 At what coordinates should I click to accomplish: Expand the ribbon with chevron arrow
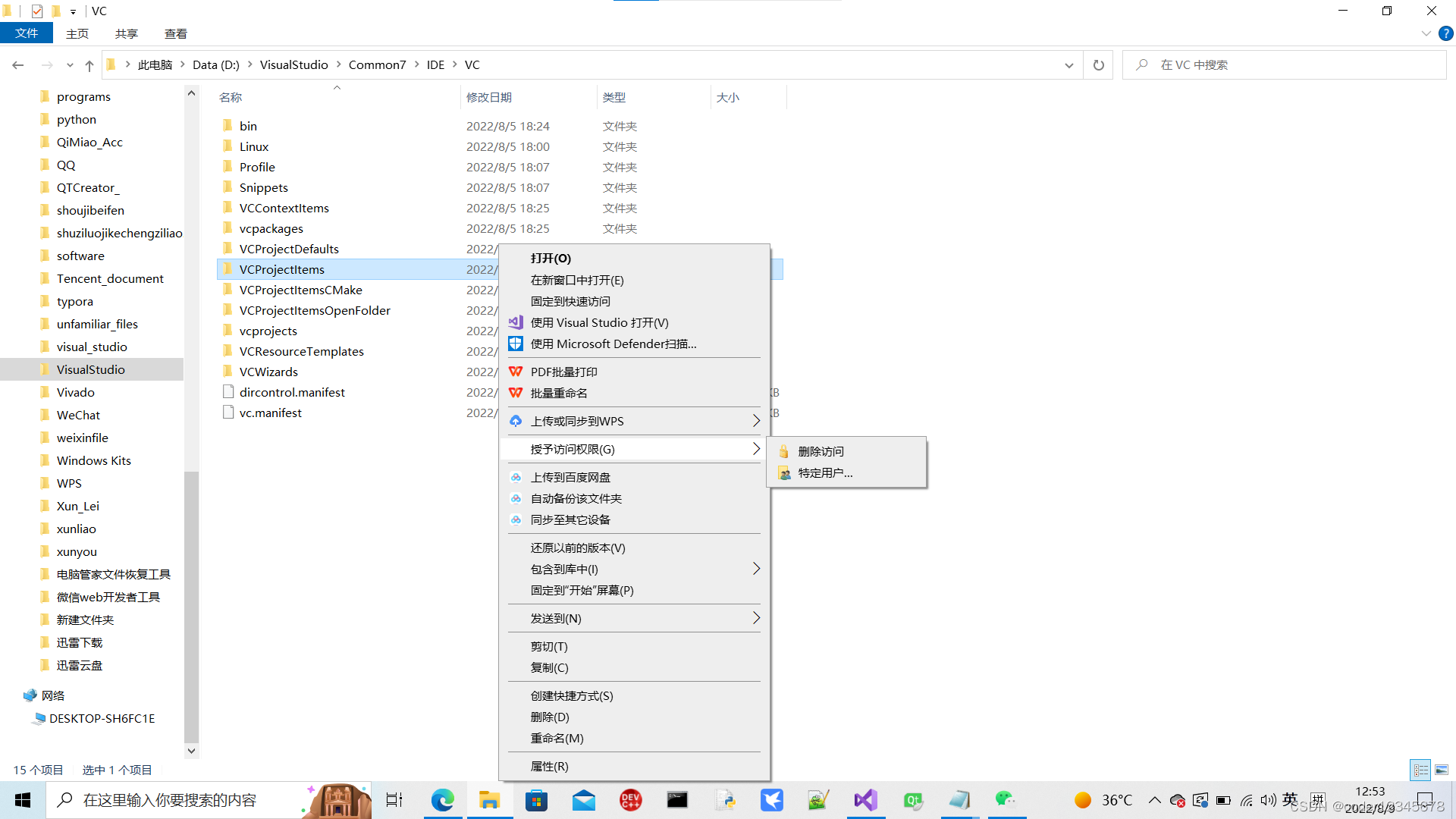1426,33
